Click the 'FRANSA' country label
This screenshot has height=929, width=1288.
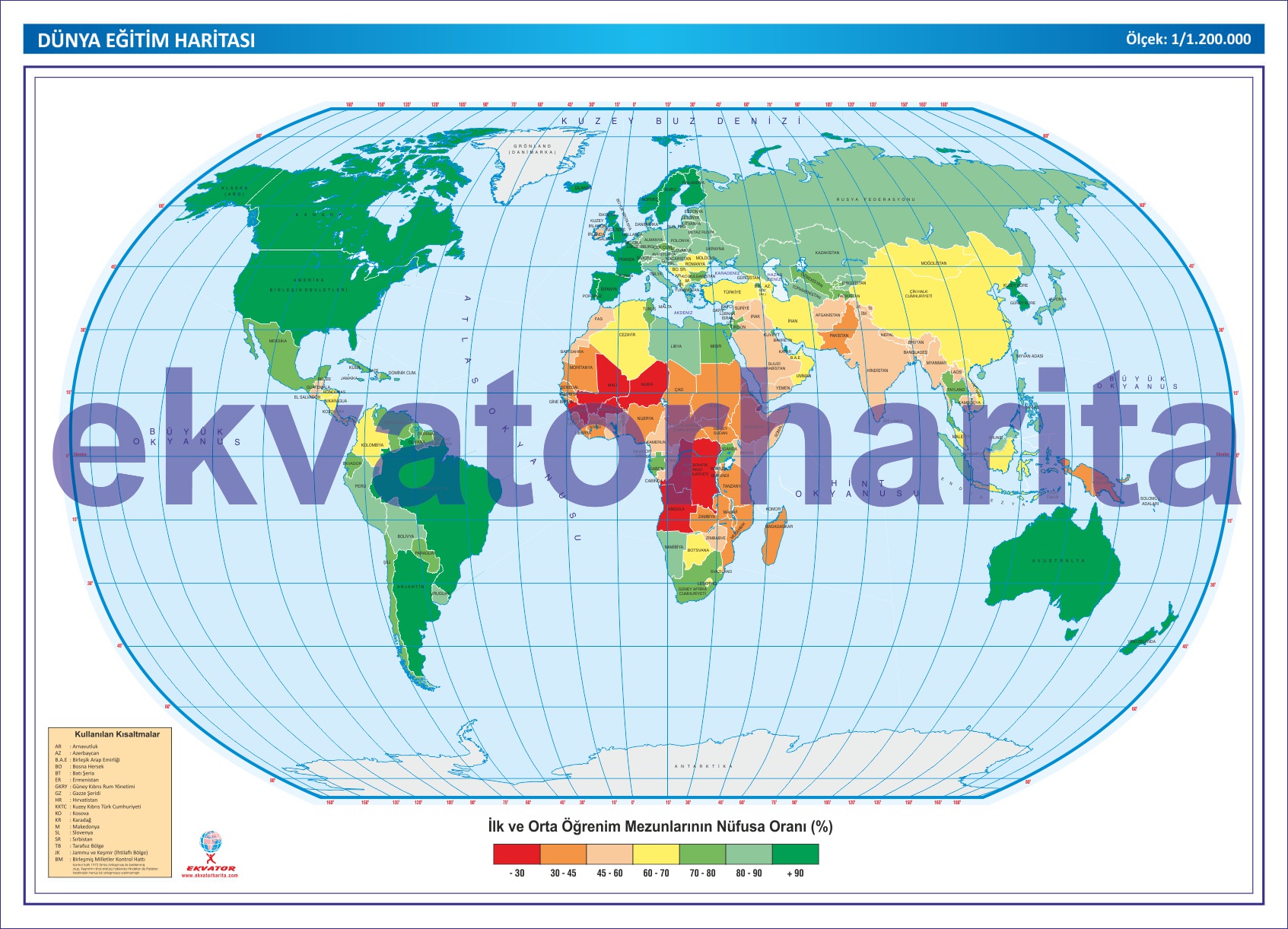[x=626, y=259]
